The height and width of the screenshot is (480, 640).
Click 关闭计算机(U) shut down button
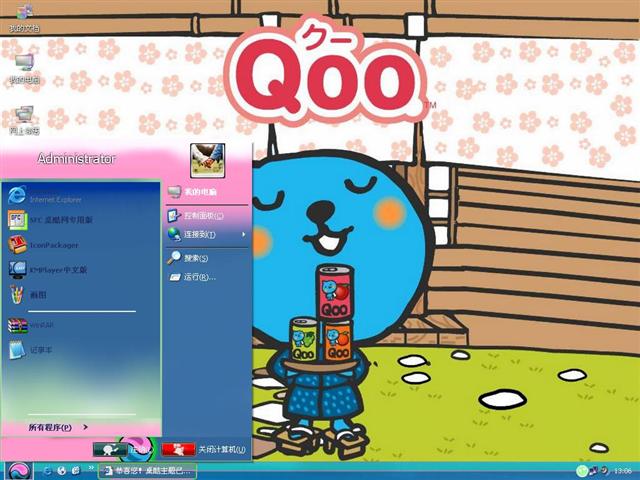coord(204,449)
